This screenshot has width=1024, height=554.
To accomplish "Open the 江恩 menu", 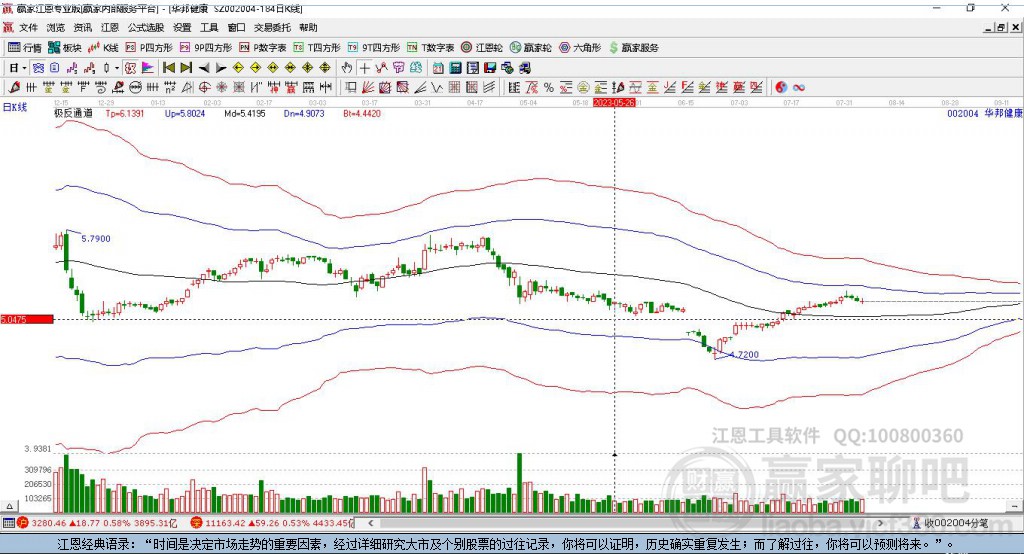I will [110, 27].
